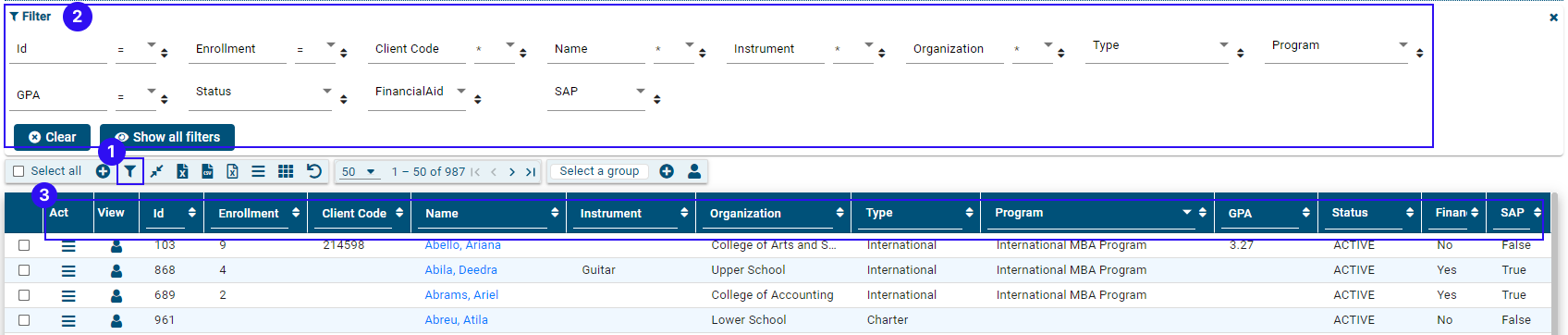Open the Id filter operator dropdown
This screenshot has width=1568, height=335.
tap(136, 48)
